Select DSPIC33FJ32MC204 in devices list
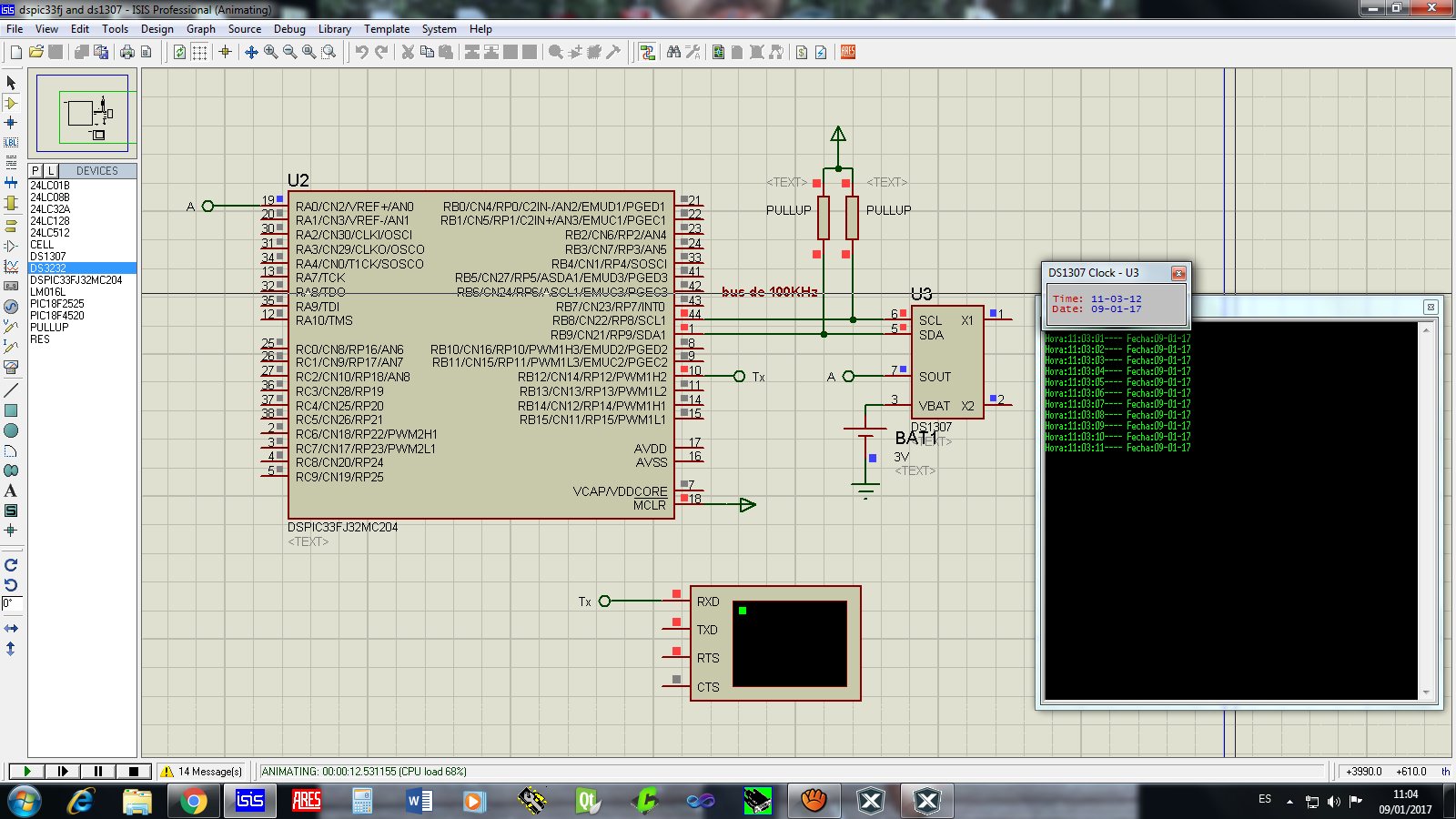Screen dimensions: 1456x819 click(x=76, y=280)
